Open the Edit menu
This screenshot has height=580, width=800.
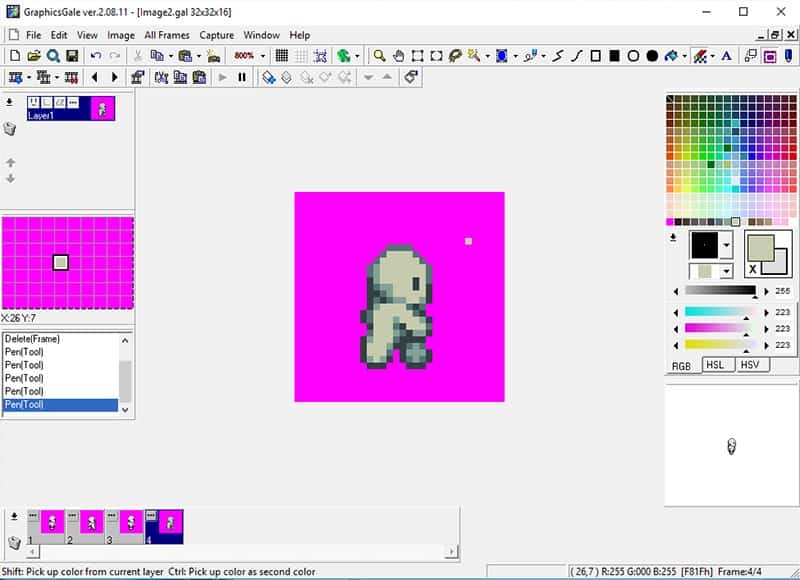pos(59,35)
